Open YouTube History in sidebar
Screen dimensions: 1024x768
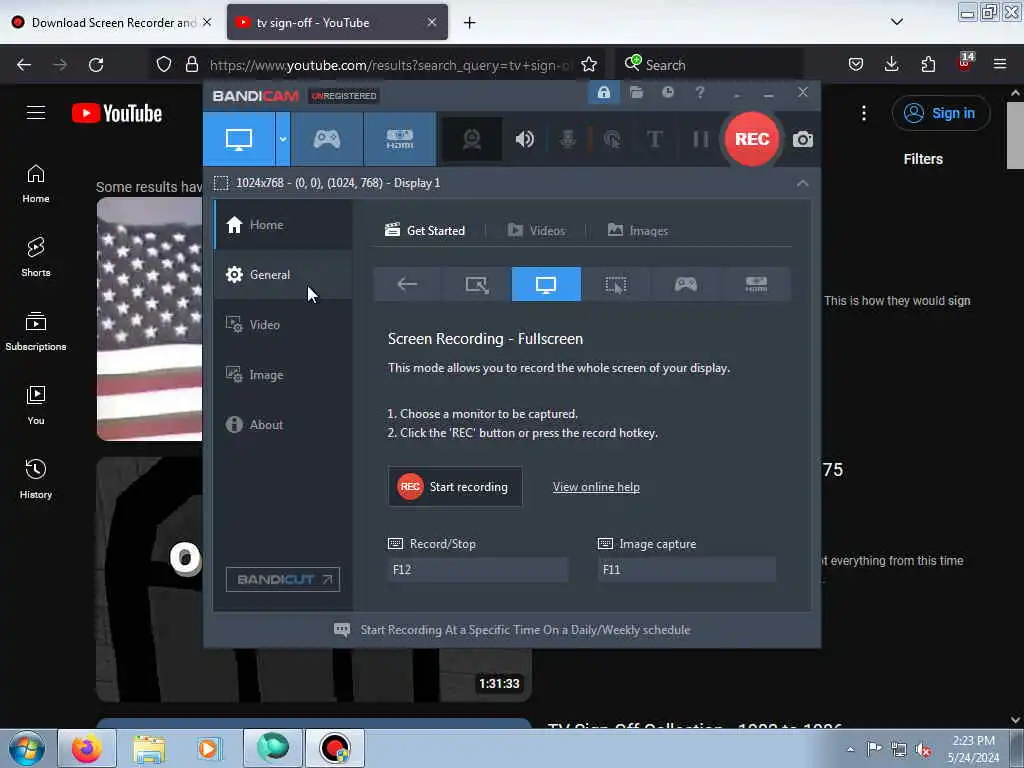[36, 479]
